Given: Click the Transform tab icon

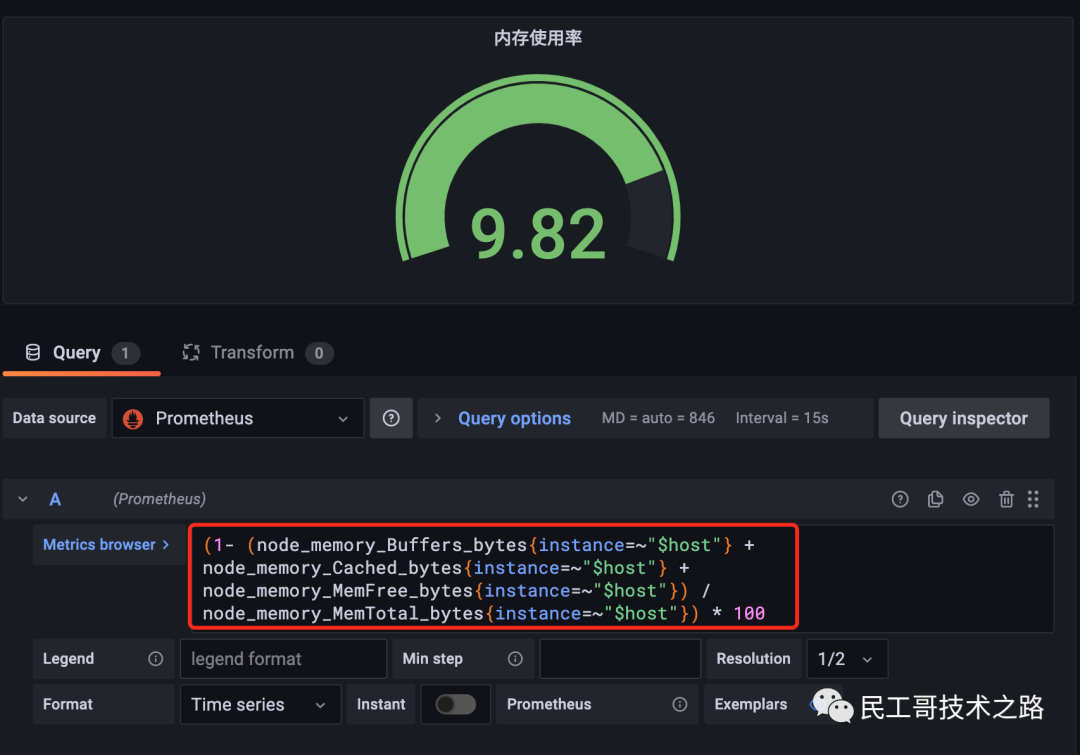Looking at the screenshot, I should (191, 353).
